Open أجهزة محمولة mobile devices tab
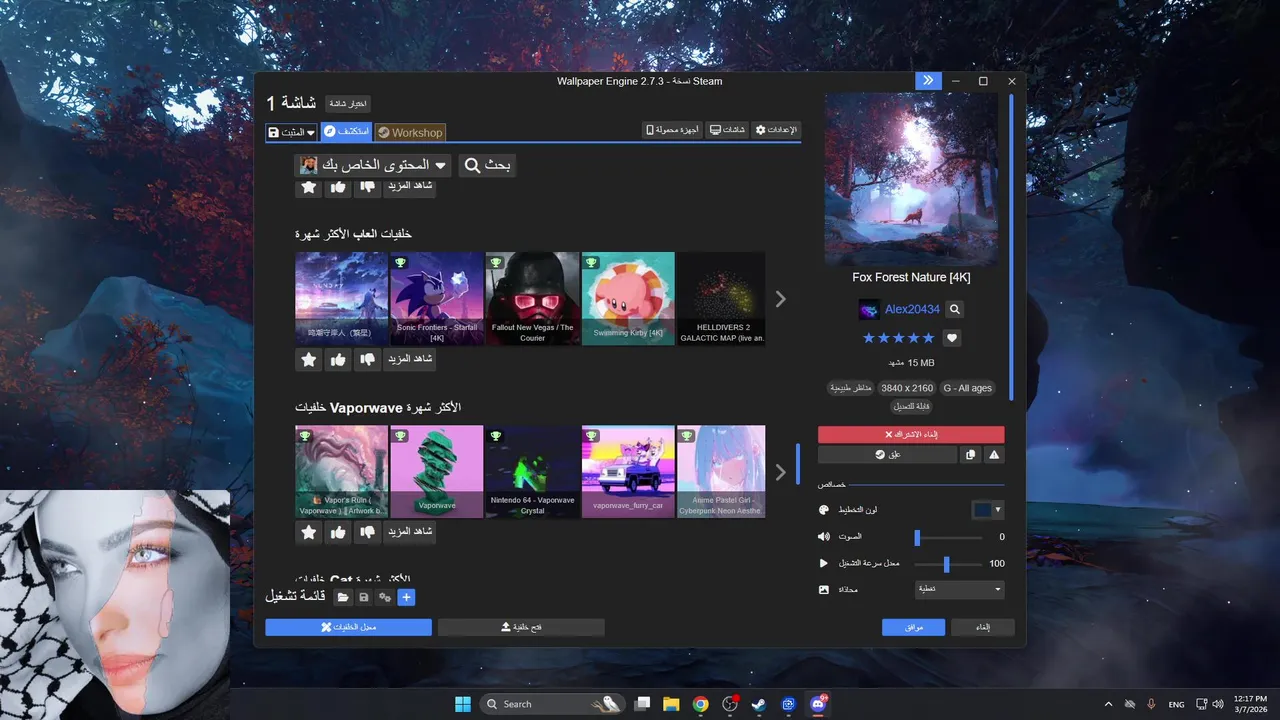1280x720 pixels. tap(672, 130)
